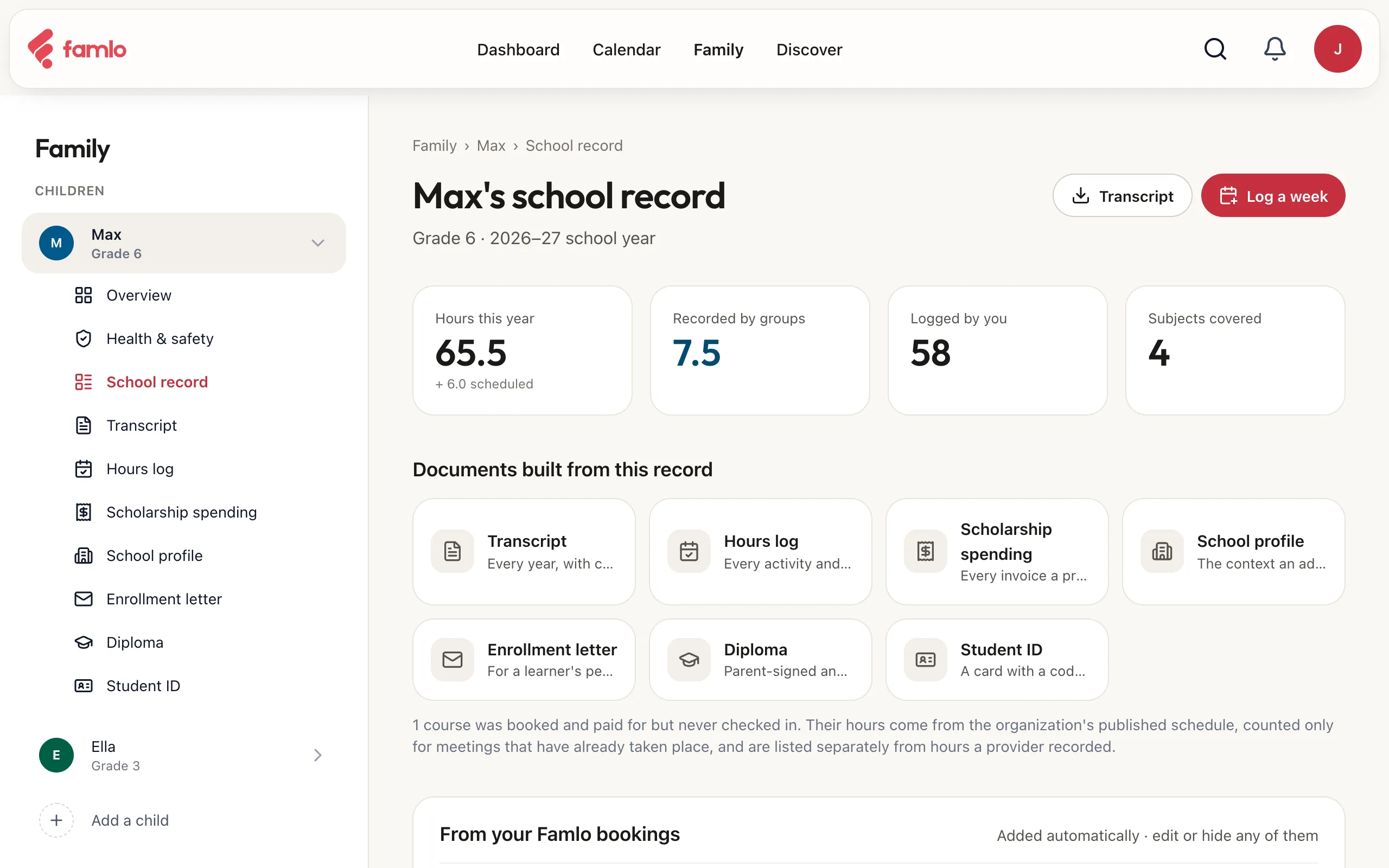
Task: Open the search icon in header
Action: [1214, 49]
